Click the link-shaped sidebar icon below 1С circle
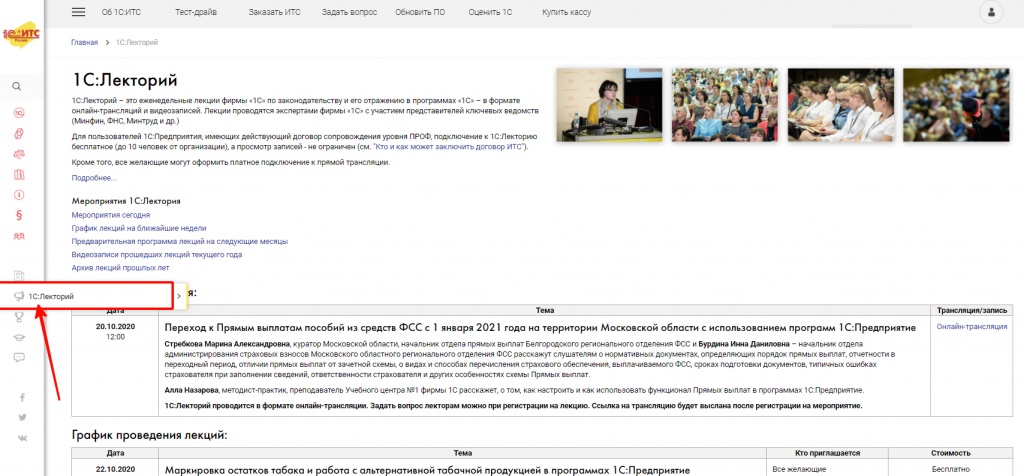This screenshot has height=476, width=1024. 19,133
